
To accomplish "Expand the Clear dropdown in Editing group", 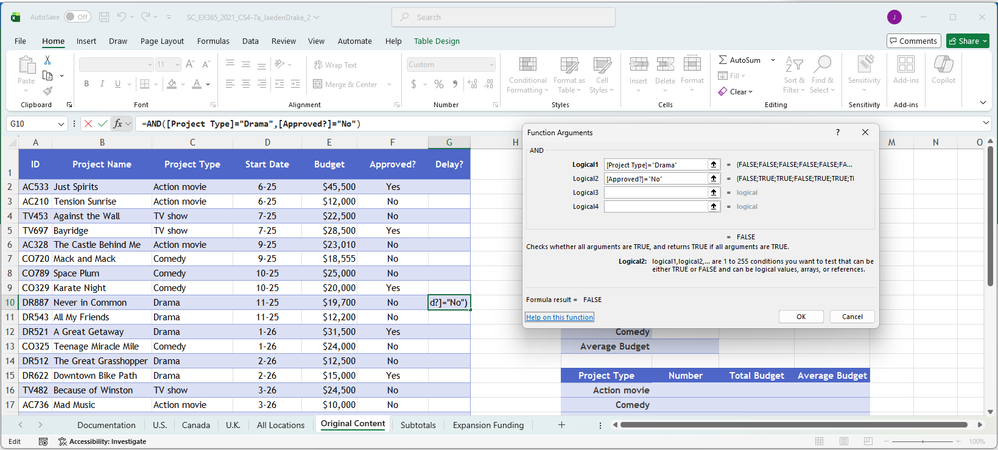I will click(750, 91).
